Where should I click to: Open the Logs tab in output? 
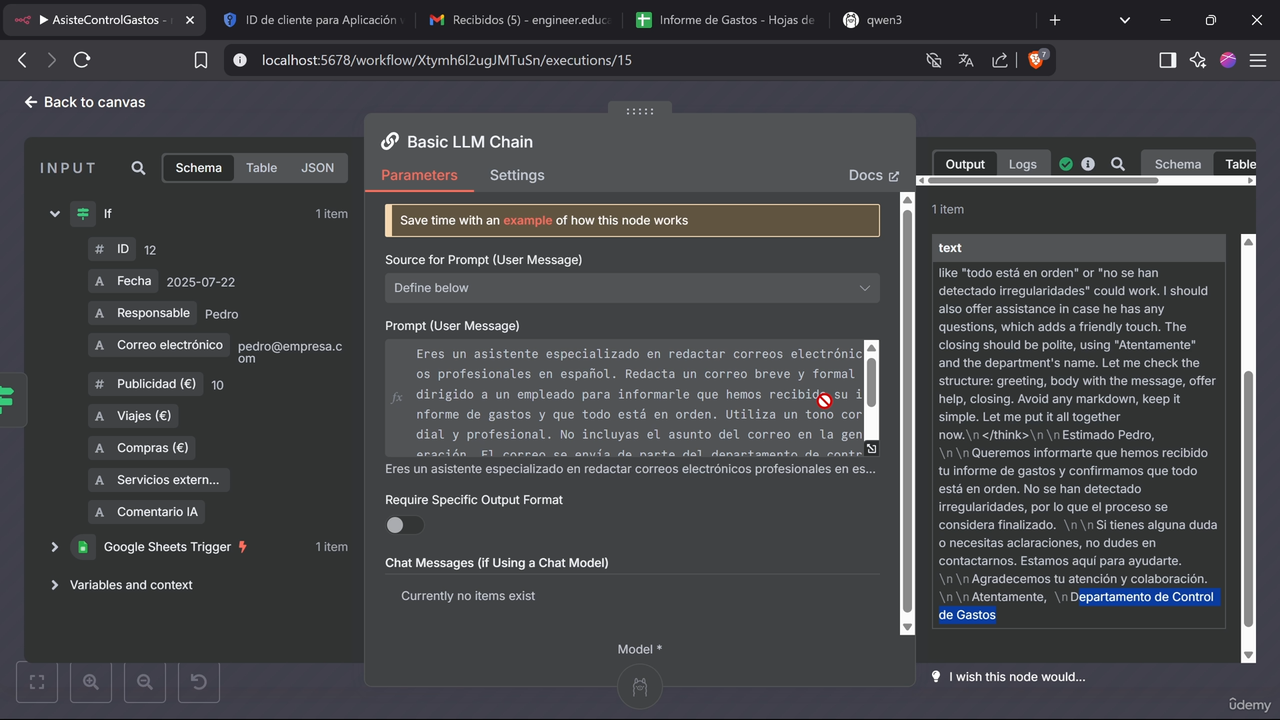[x=1022, y=164]
